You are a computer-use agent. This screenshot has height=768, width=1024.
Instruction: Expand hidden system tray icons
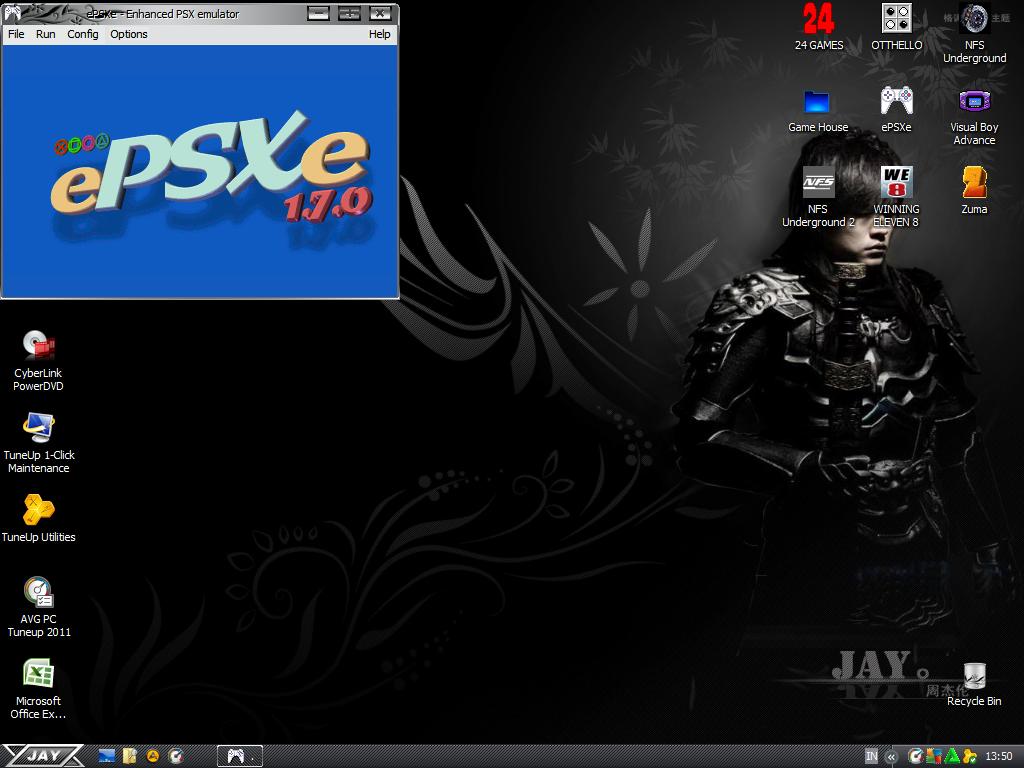point(891,756)
